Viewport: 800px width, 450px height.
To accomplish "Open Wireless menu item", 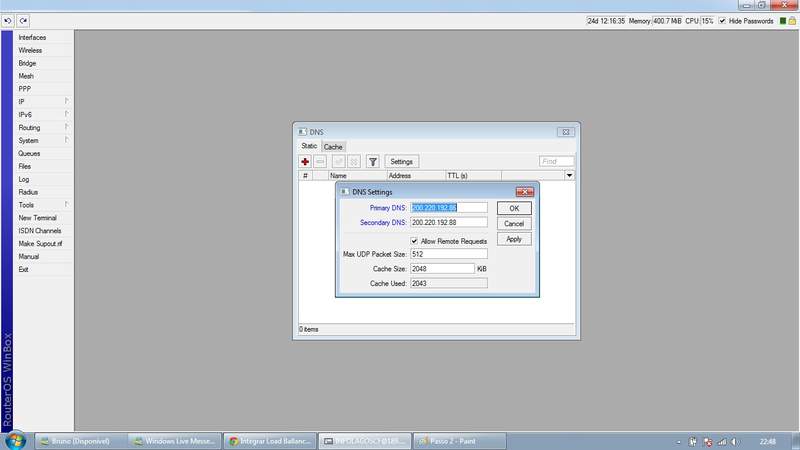I will coord(30,51).
